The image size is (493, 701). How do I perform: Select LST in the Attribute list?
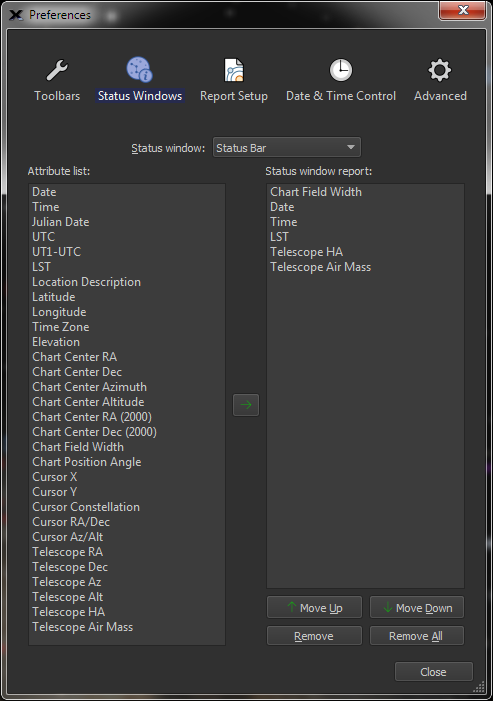click(127, 267)
